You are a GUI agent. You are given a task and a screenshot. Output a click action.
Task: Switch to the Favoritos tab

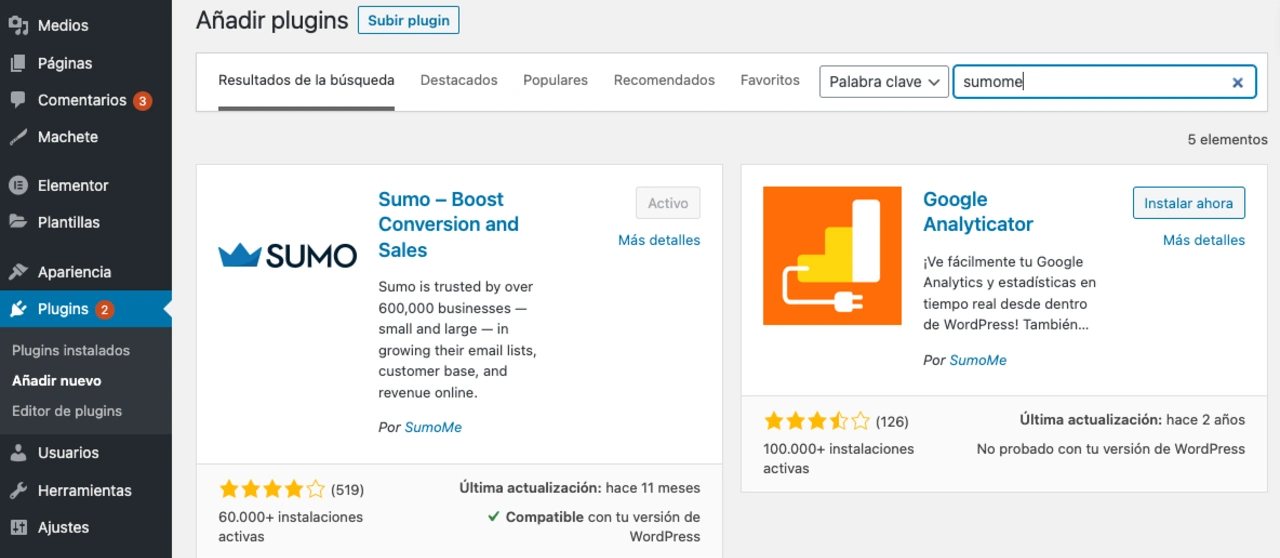770,80
